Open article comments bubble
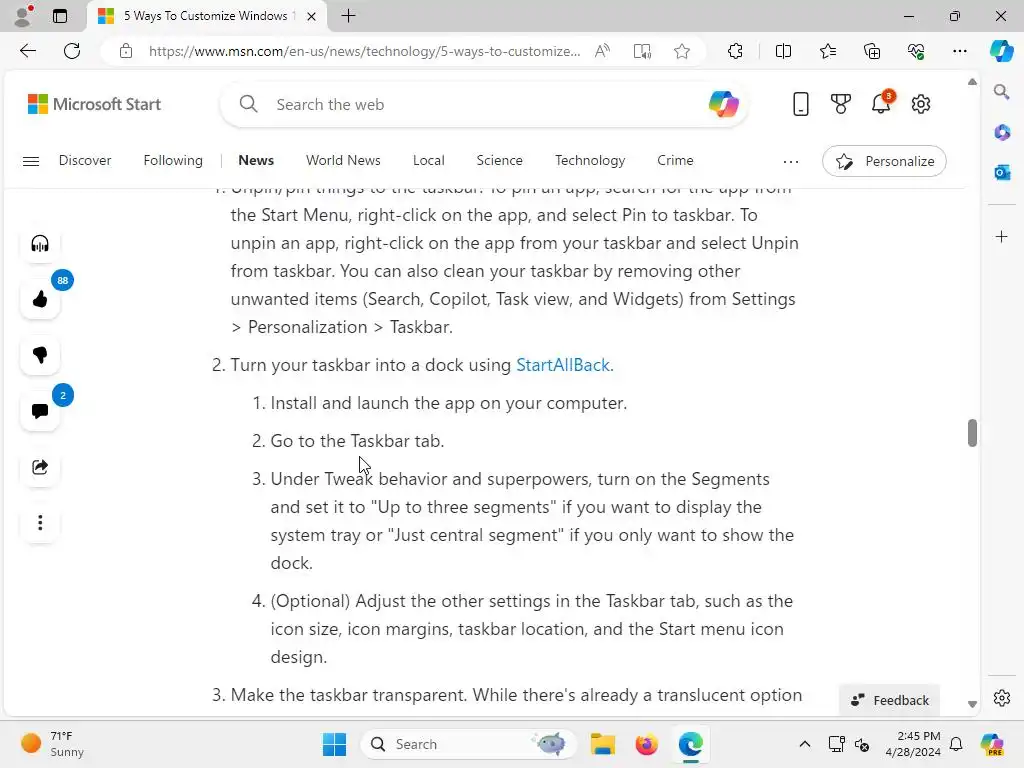Image resolution: width=1024 pixels, height=768 pixels. (x=40, y=411)
